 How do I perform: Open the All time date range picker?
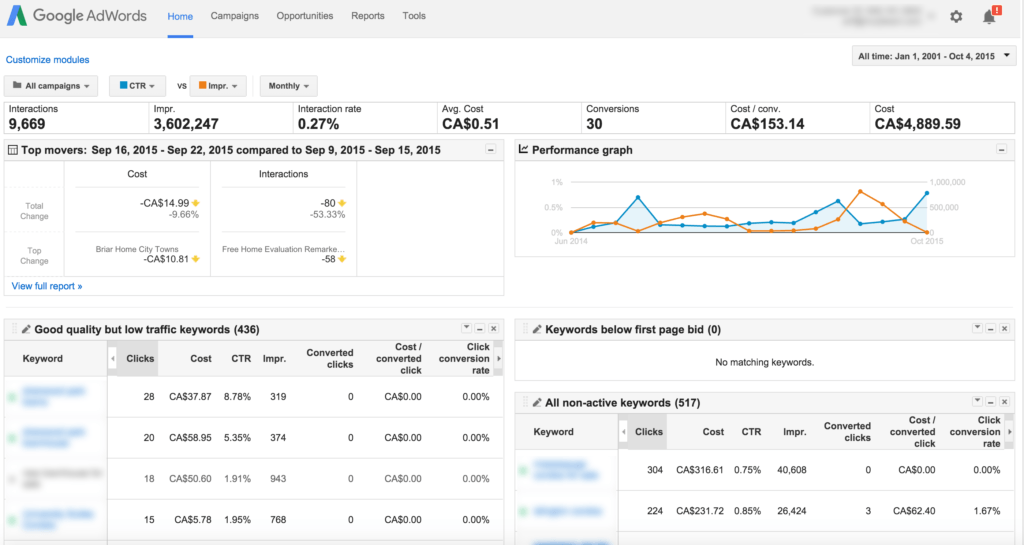(934, 56)
